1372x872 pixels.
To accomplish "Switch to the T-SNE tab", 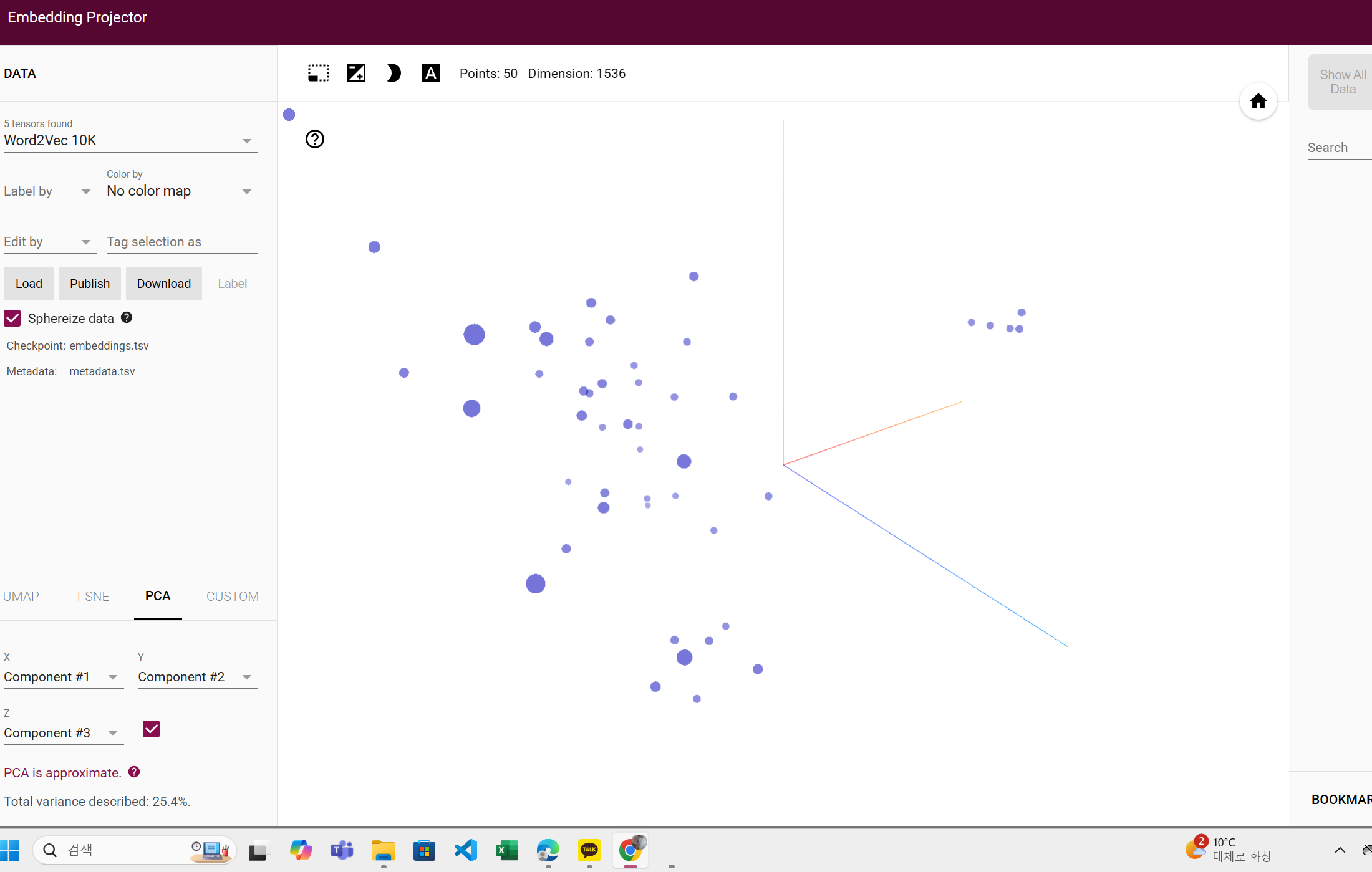I will 92,597.
